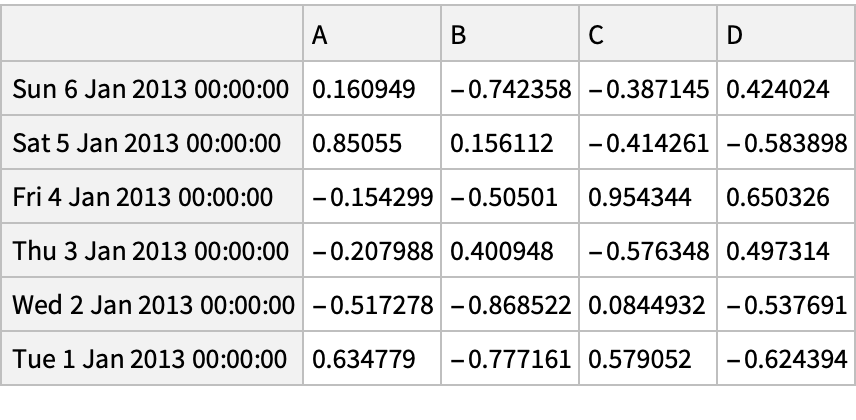Click the cell showing 0.0844932

650,304
